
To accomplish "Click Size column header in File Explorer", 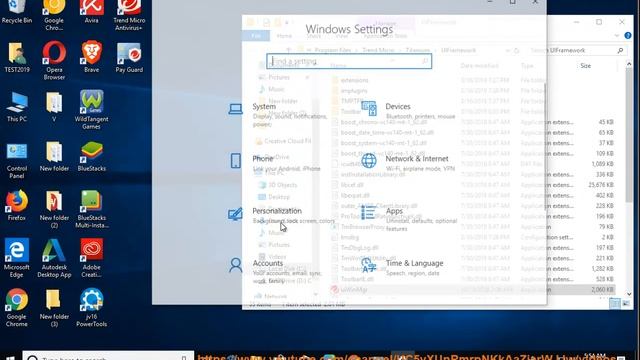I will click(585, 65).
